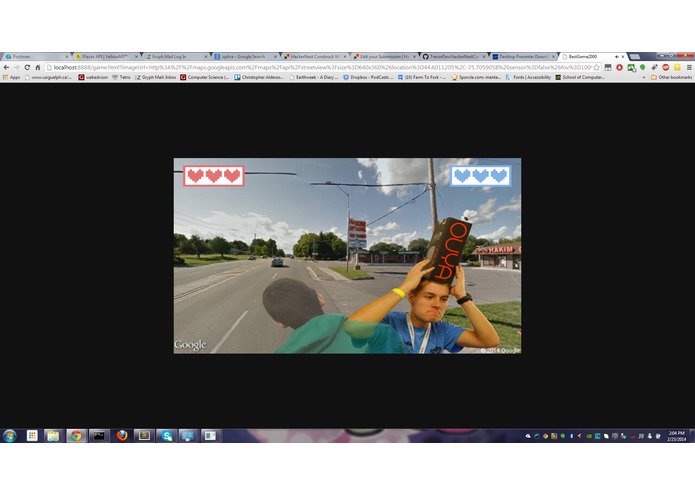Screen dimensions: 695x494
Task: Switch to the splice Google Search tab
Action: coord(245,57)
